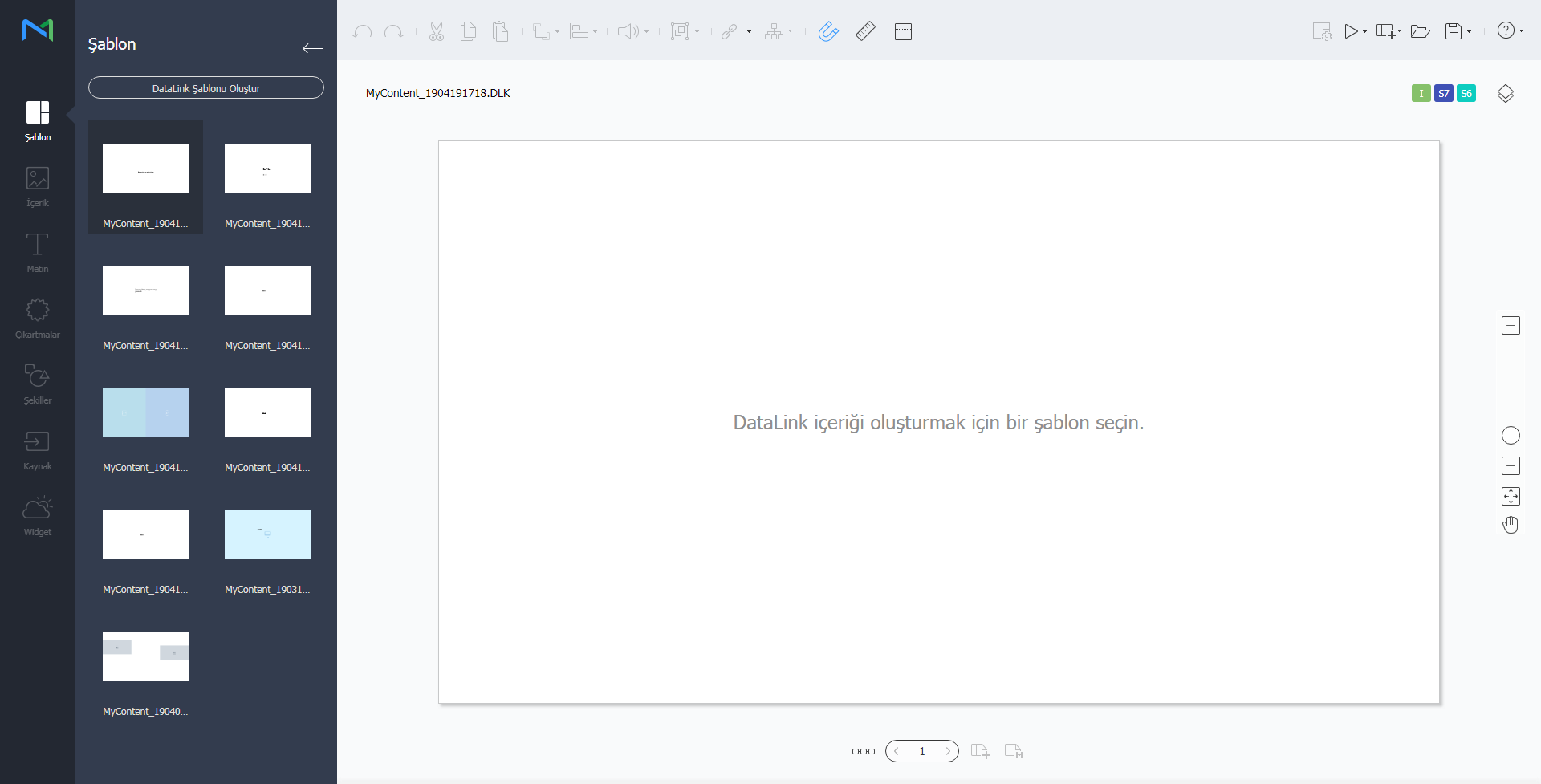1541x784 pixels.
Task: Toggle the grid guide layout icon
Action: coord(903,31)
